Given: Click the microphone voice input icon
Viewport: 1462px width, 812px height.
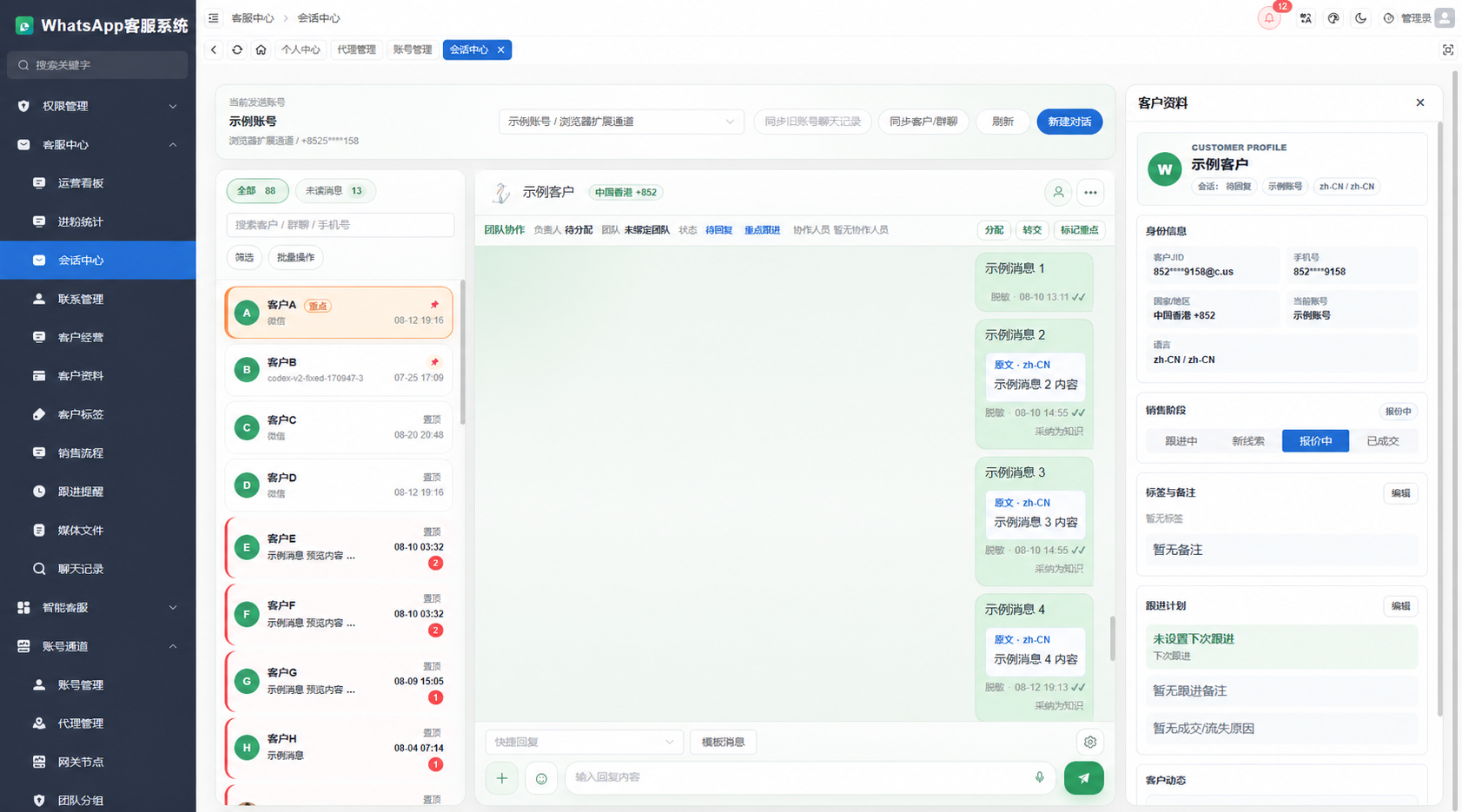Looking at the screenshot, I should click(x=1039, y=777).
